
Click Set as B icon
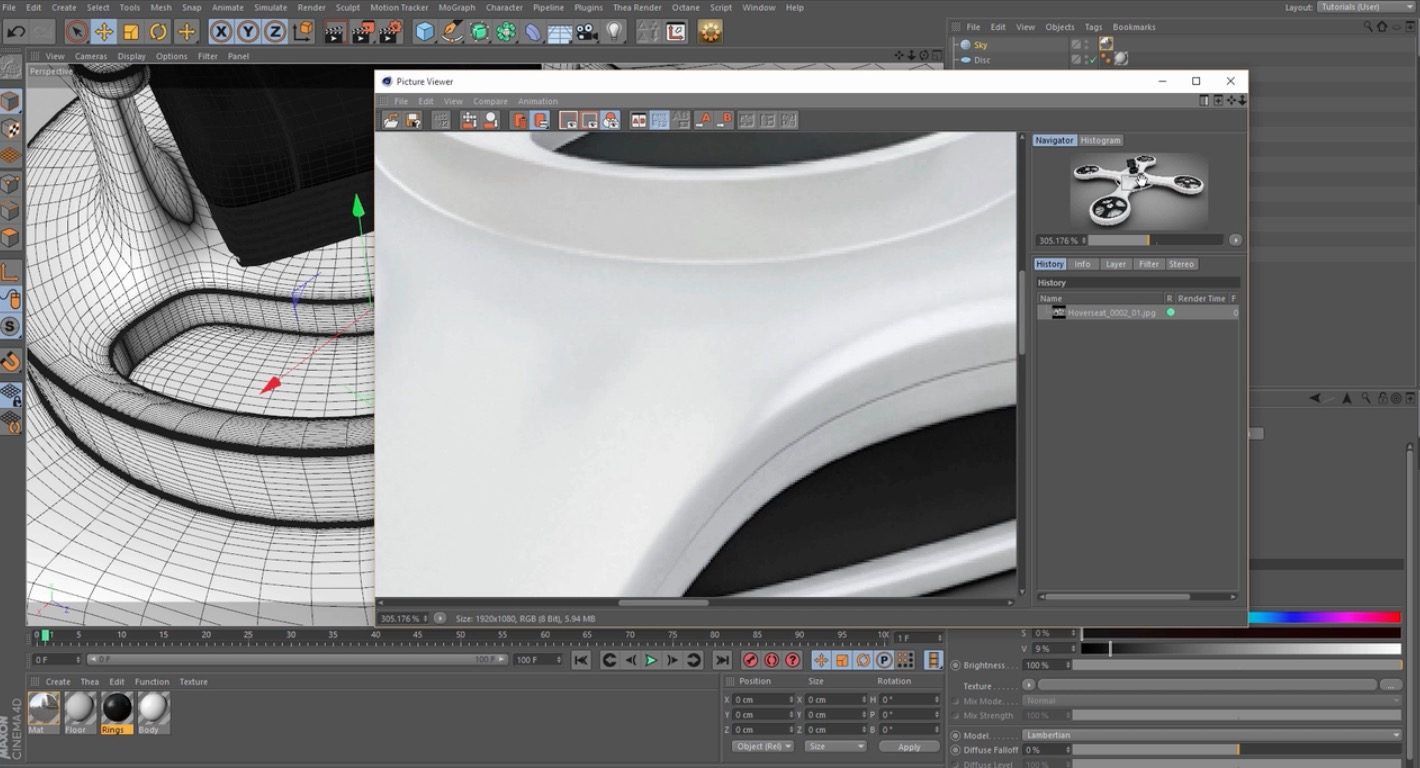[724, 120]
